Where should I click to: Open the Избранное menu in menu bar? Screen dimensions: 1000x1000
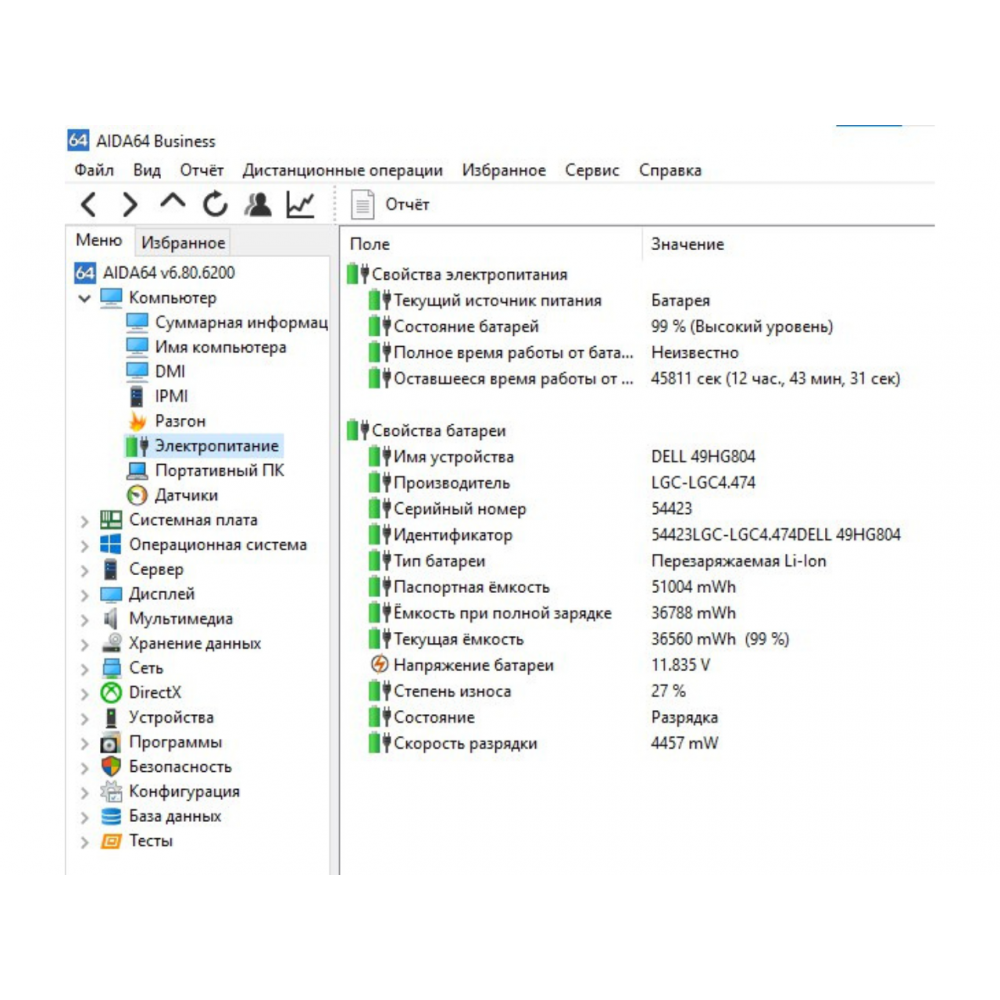(x=504, y=170)
